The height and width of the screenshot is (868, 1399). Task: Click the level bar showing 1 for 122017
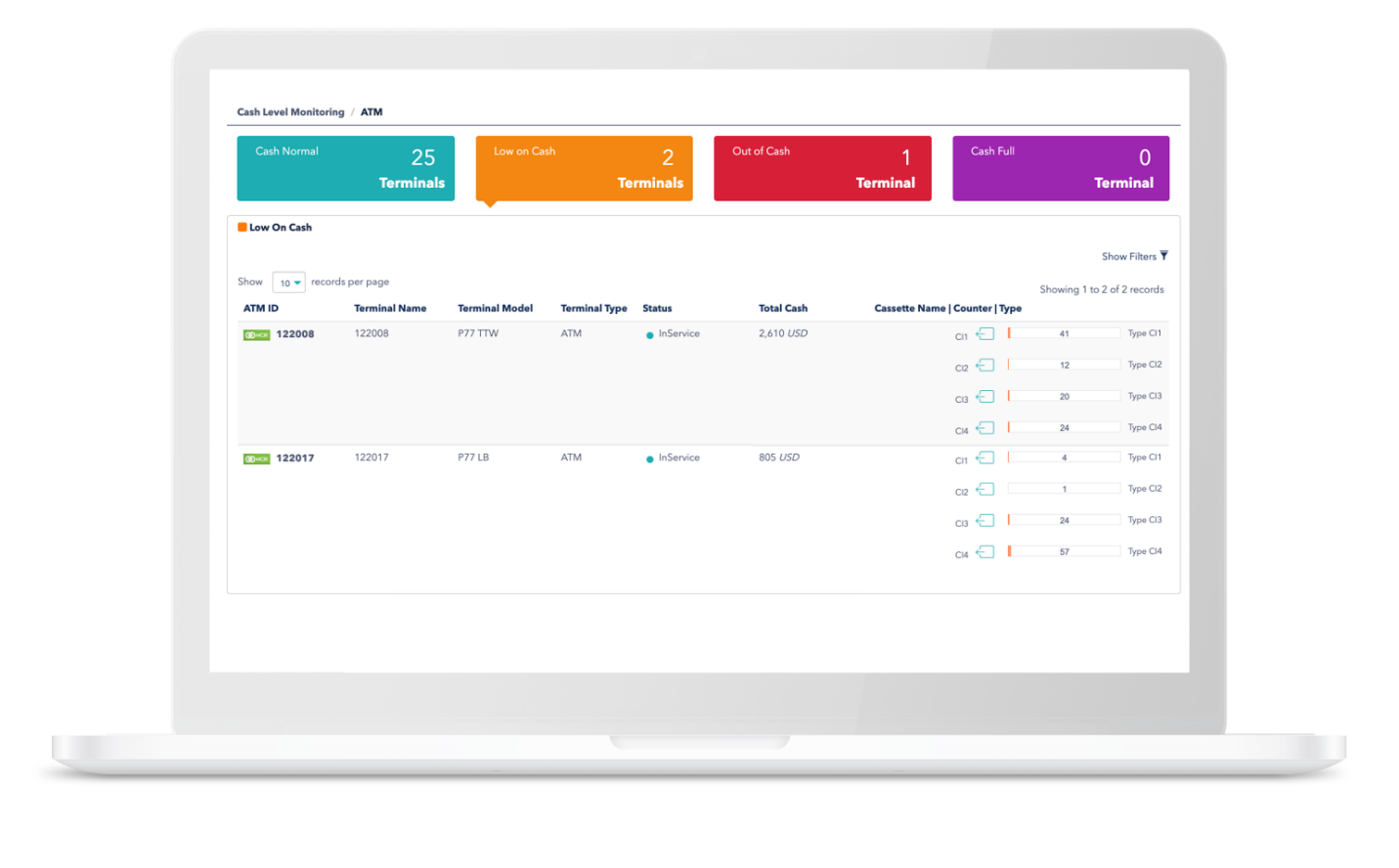[x=1065, y=490]
